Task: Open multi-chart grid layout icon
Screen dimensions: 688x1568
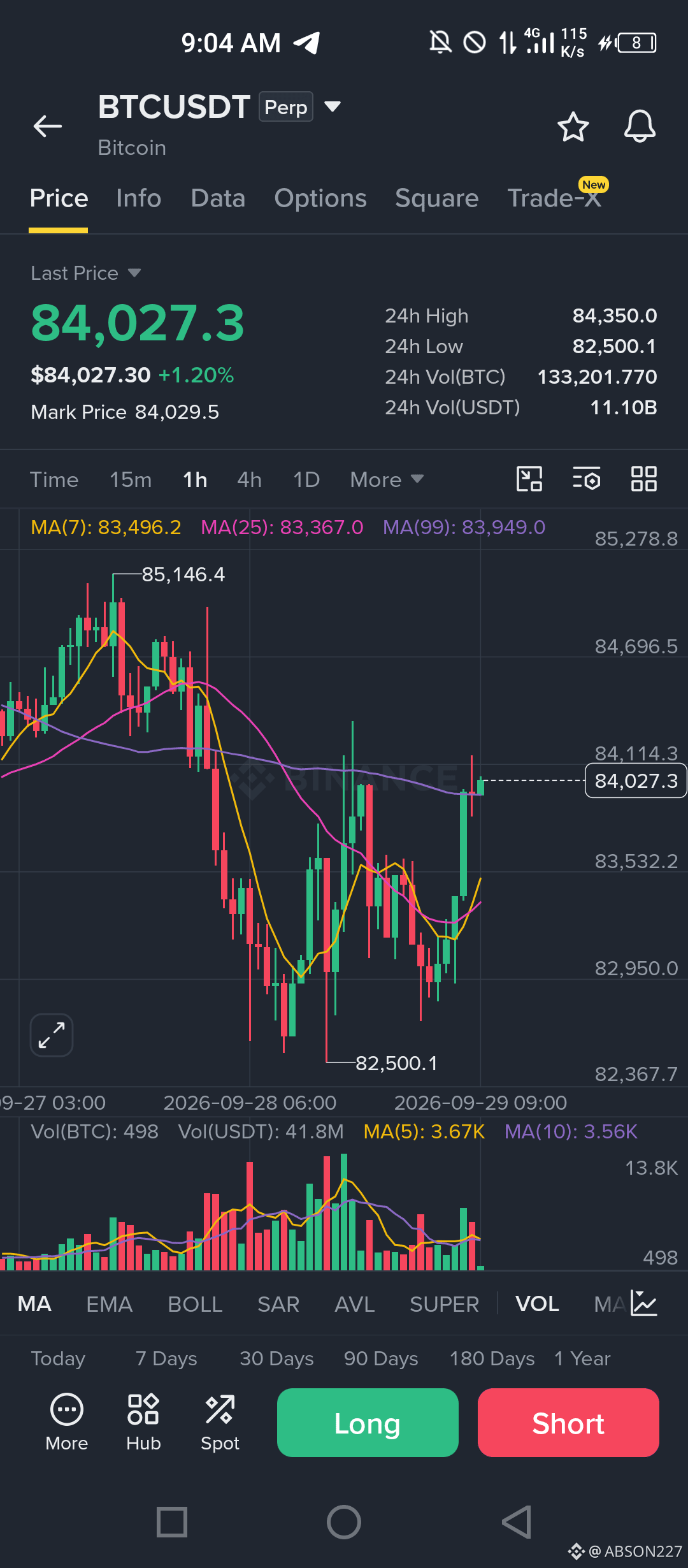Action: 643,479
